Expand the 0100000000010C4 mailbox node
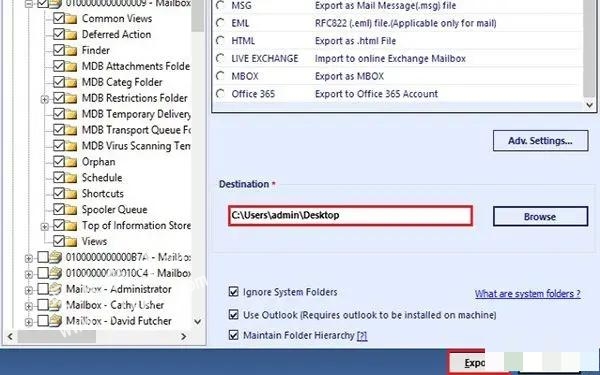This screenshot has width=600, height=375. (29, 274)
